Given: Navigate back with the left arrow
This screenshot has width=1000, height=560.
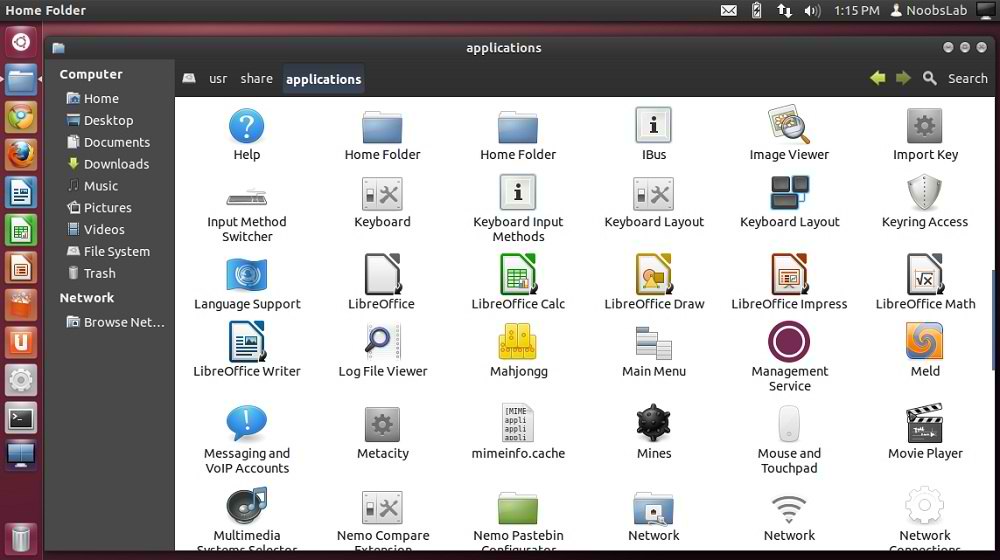Looking at the screenshot, I should (878, 78).
